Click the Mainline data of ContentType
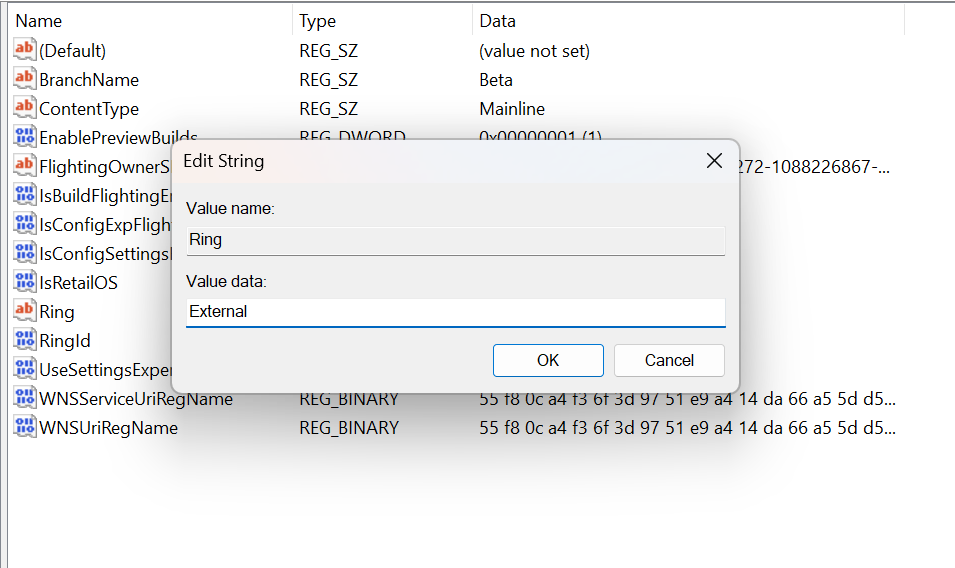 (x=512, y=108)
